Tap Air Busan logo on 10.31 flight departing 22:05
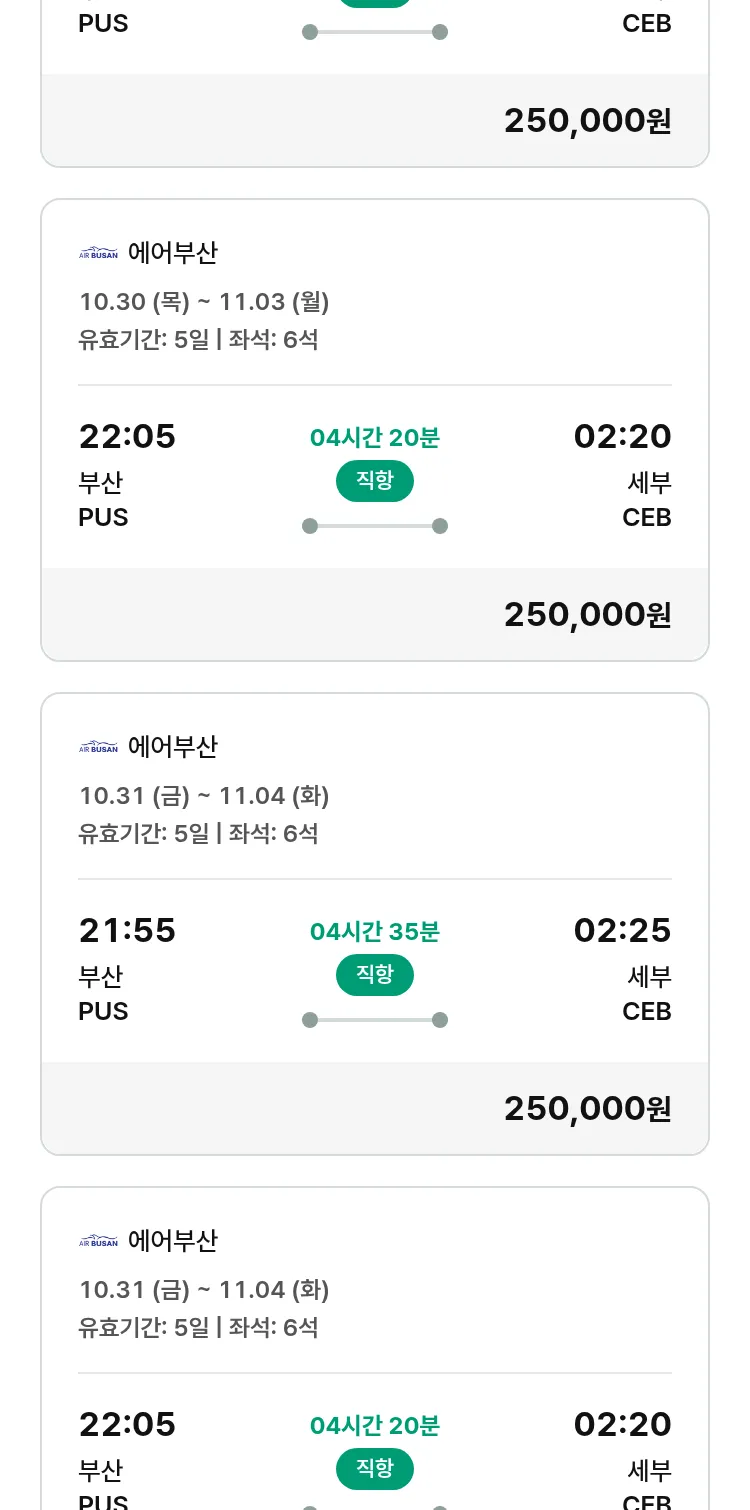The height and width of the screenshot is (1510, 750). point(98,1241)
